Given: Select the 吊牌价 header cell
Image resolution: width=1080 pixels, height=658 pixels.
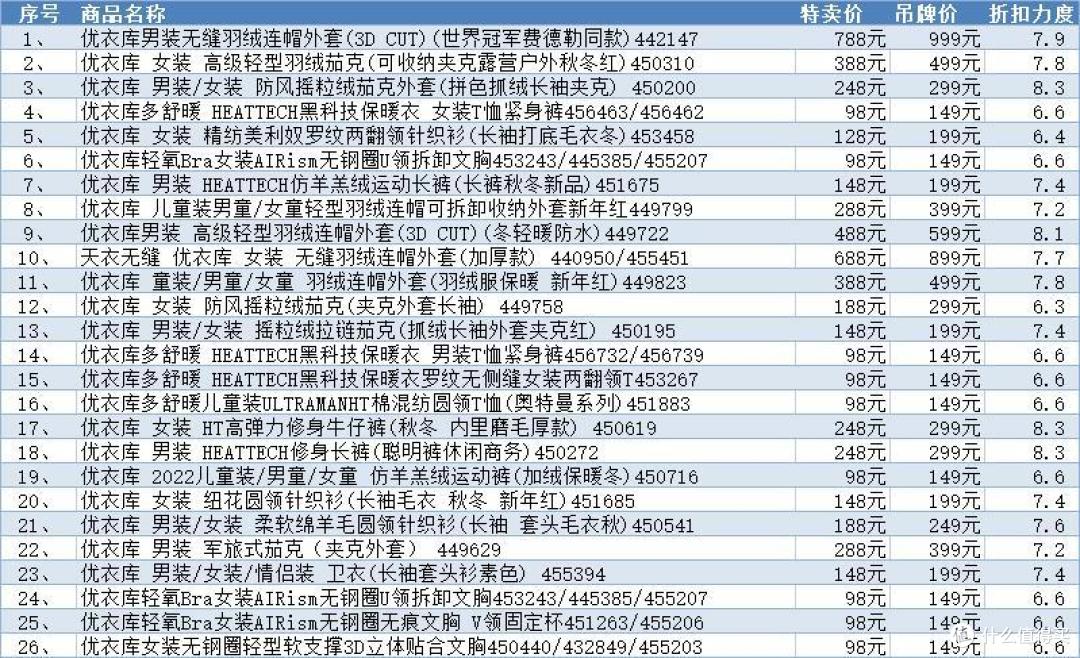Looking at the screenshot, I should coord(926,14).
